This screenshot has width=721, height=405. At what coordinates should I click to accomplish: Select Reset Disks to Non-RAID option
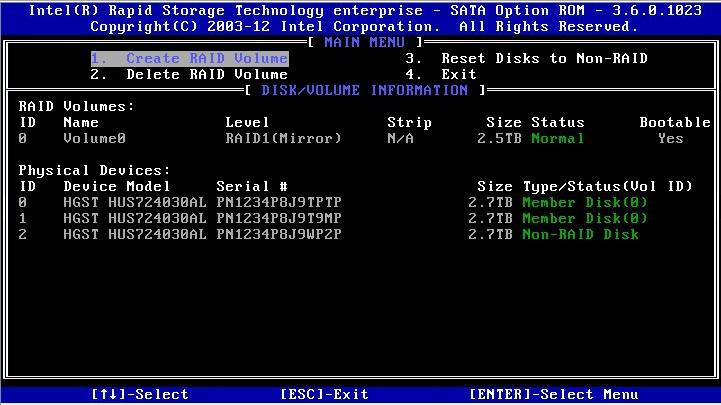pyautogui.click(x=528, y=58)
